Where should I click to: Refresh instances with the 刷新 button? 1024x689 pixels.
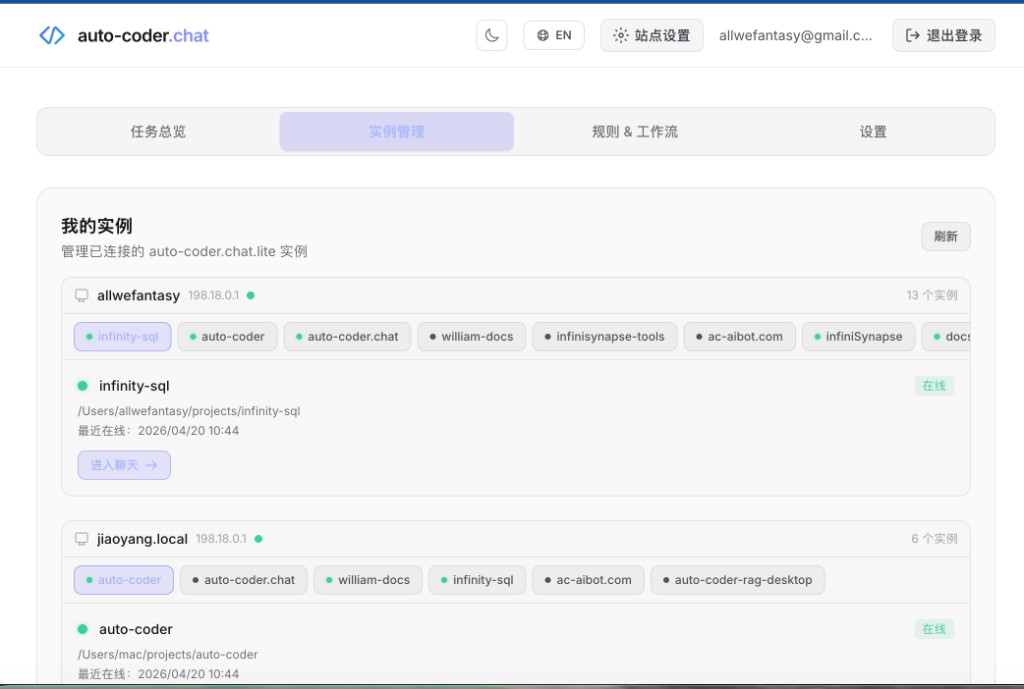946,236
